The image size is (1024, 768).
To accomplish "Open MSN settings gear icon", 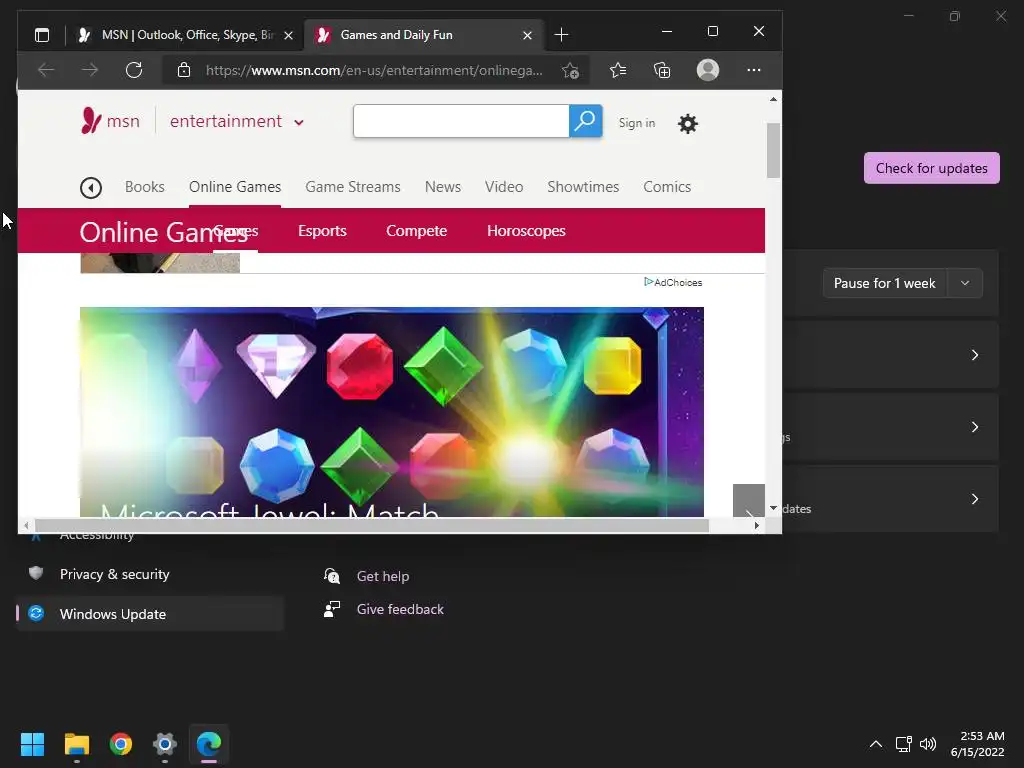I will (688, 123).
